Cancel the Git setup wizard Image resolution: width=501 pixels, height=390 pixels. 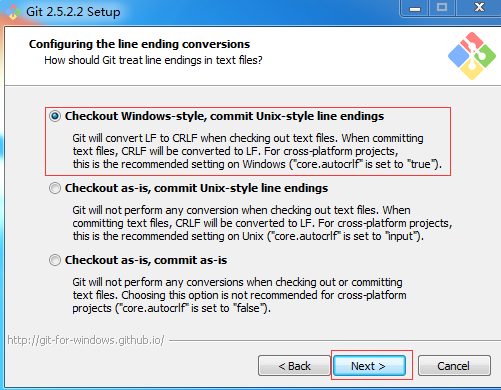(454, 366)
